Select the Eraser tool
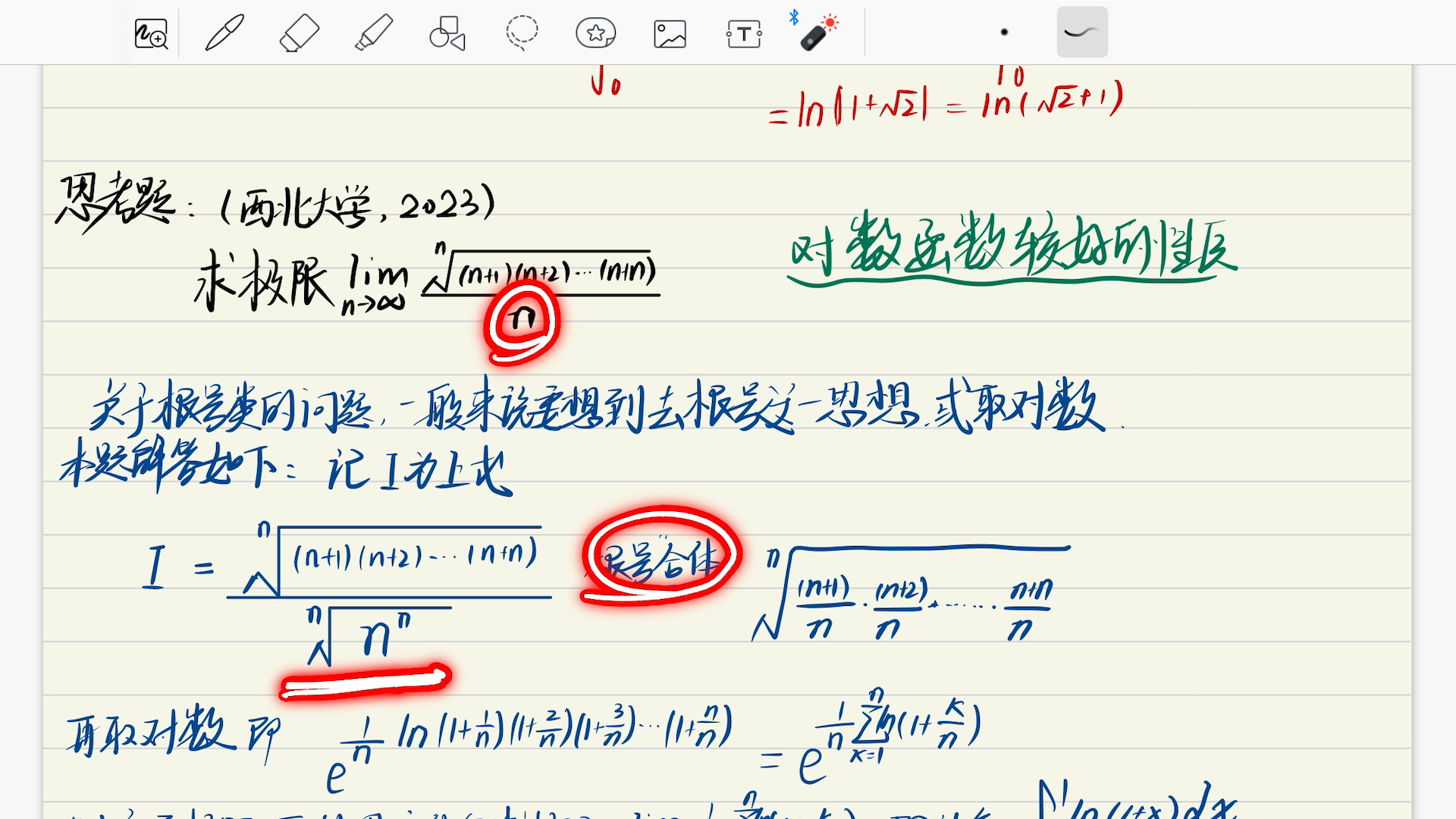Screen dimensions: 1456x819 [300, 33]
